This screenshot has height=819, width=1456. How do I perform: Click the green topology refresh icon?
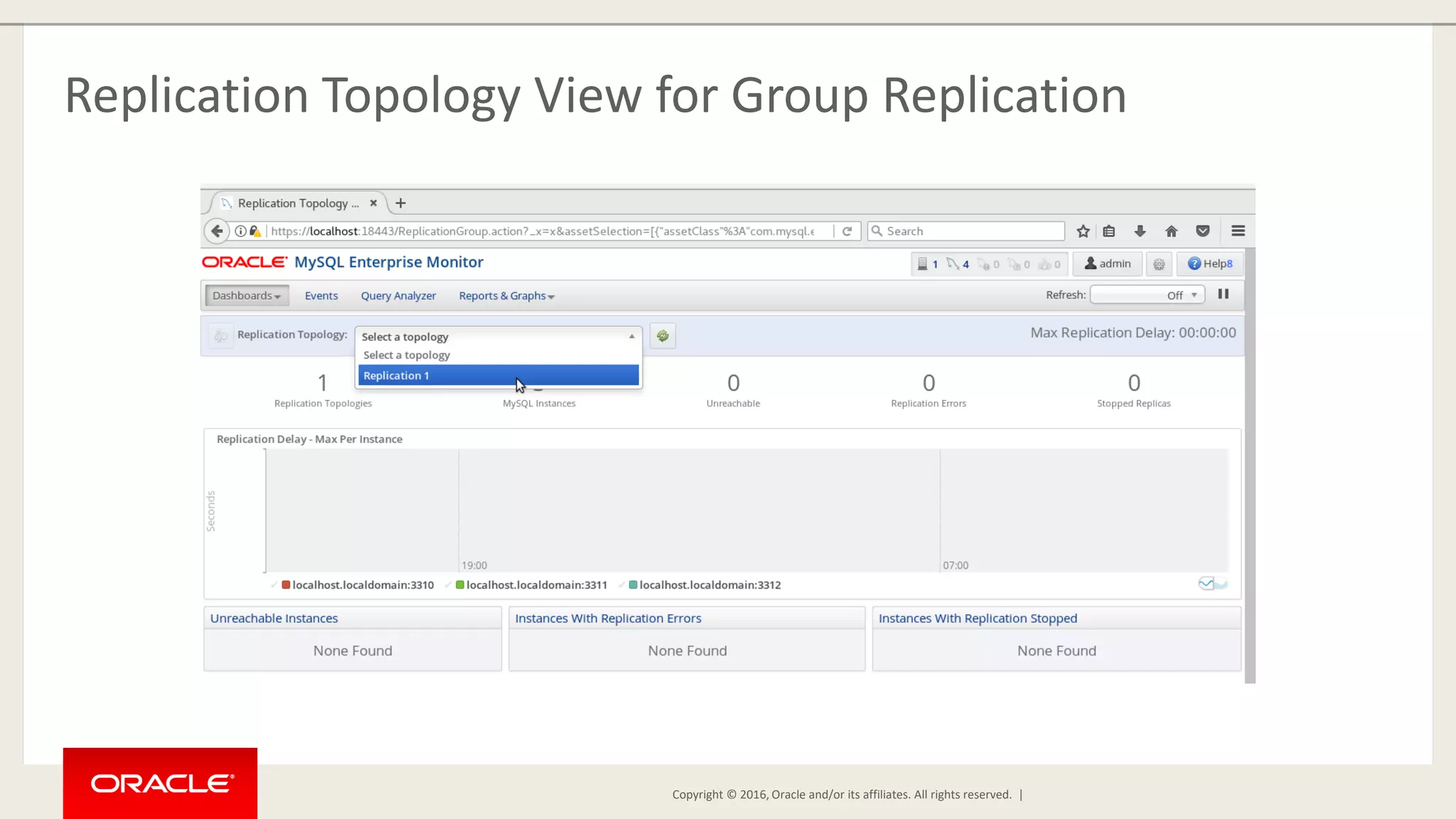(x=663, y=336)
